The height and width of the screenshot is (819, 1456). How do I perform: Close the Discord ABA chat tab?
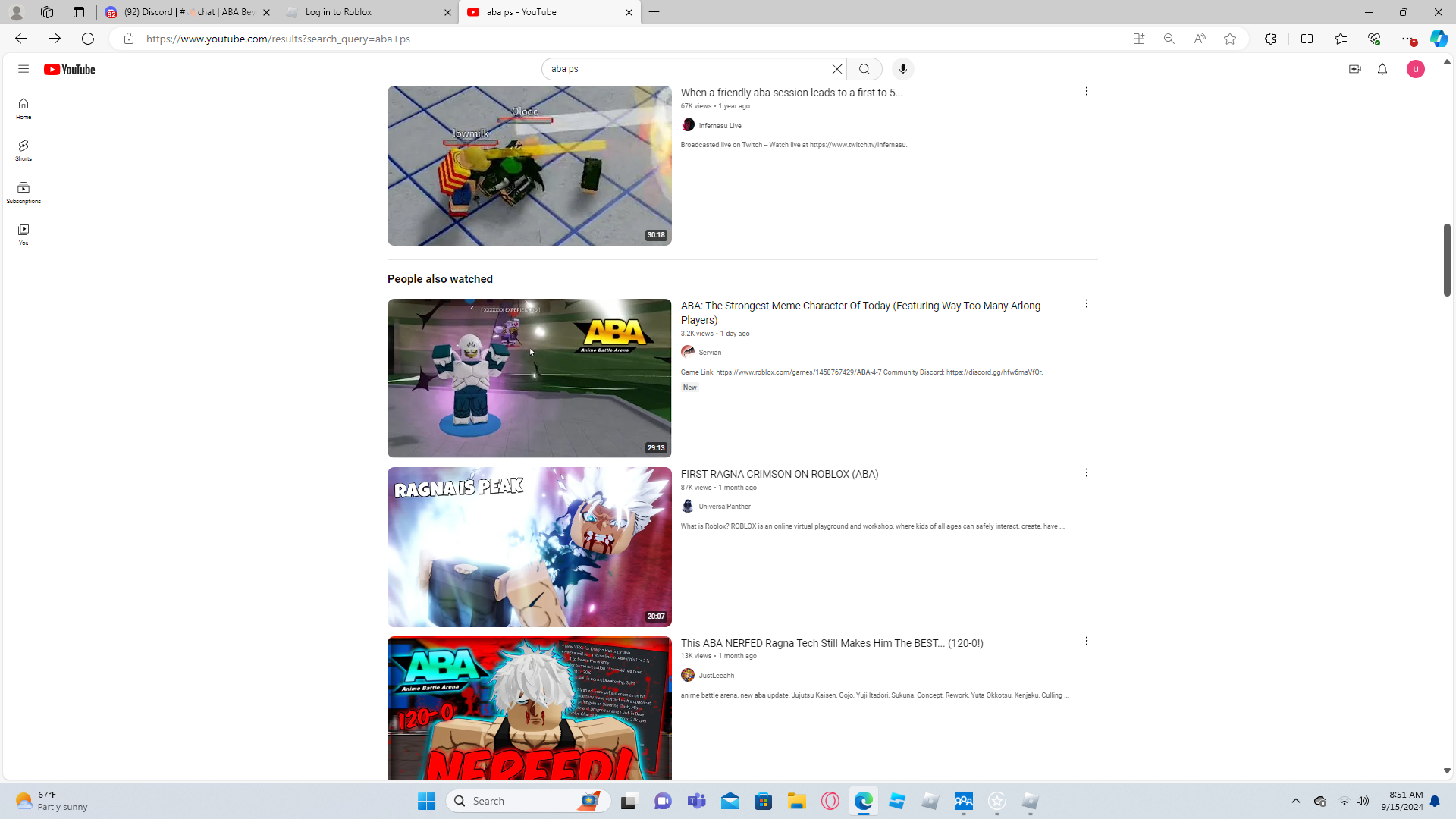coord(266,12)
